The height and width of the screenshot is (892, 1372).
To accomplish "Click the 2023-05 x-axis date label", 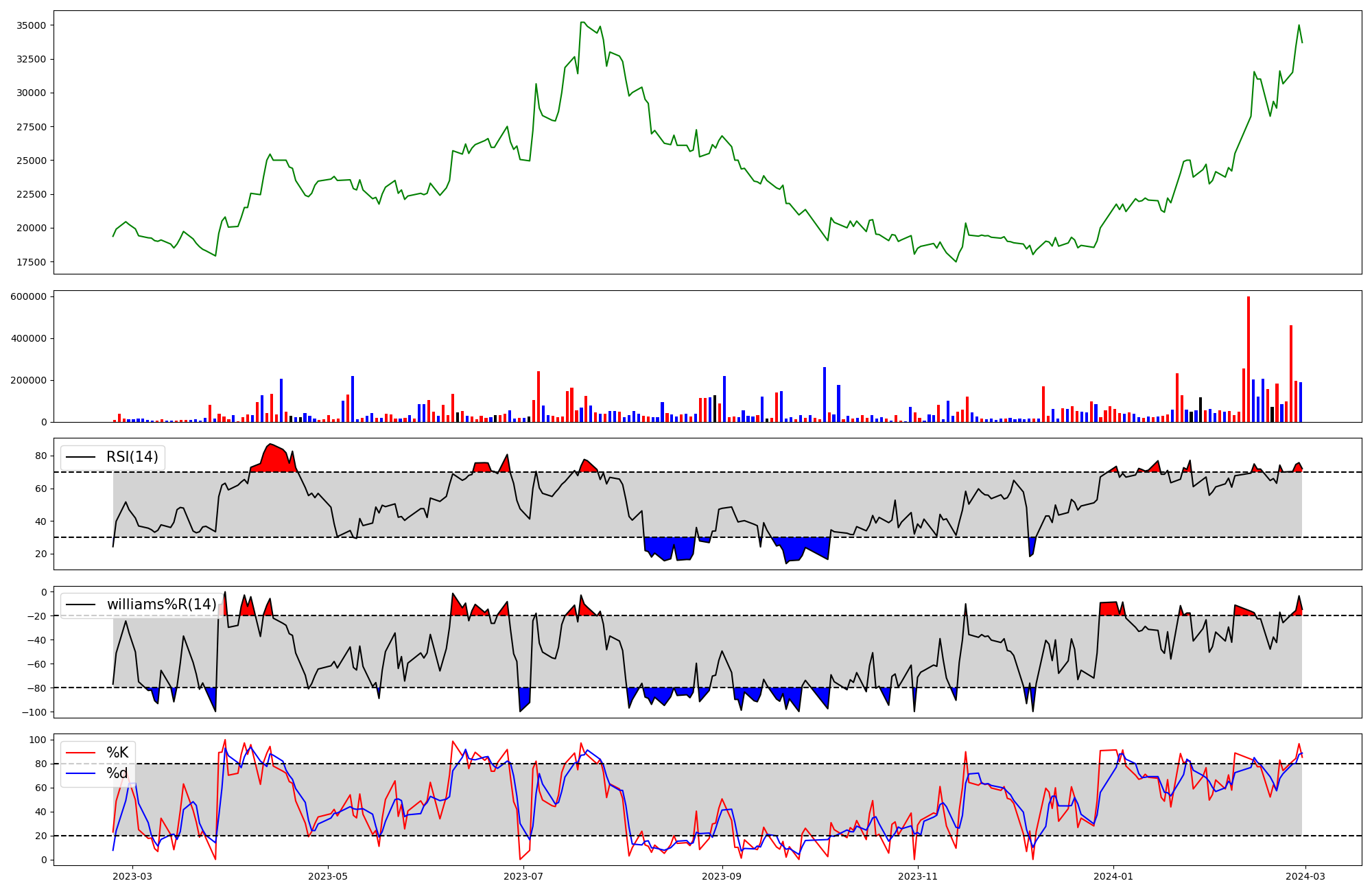I will coord(328,876).
